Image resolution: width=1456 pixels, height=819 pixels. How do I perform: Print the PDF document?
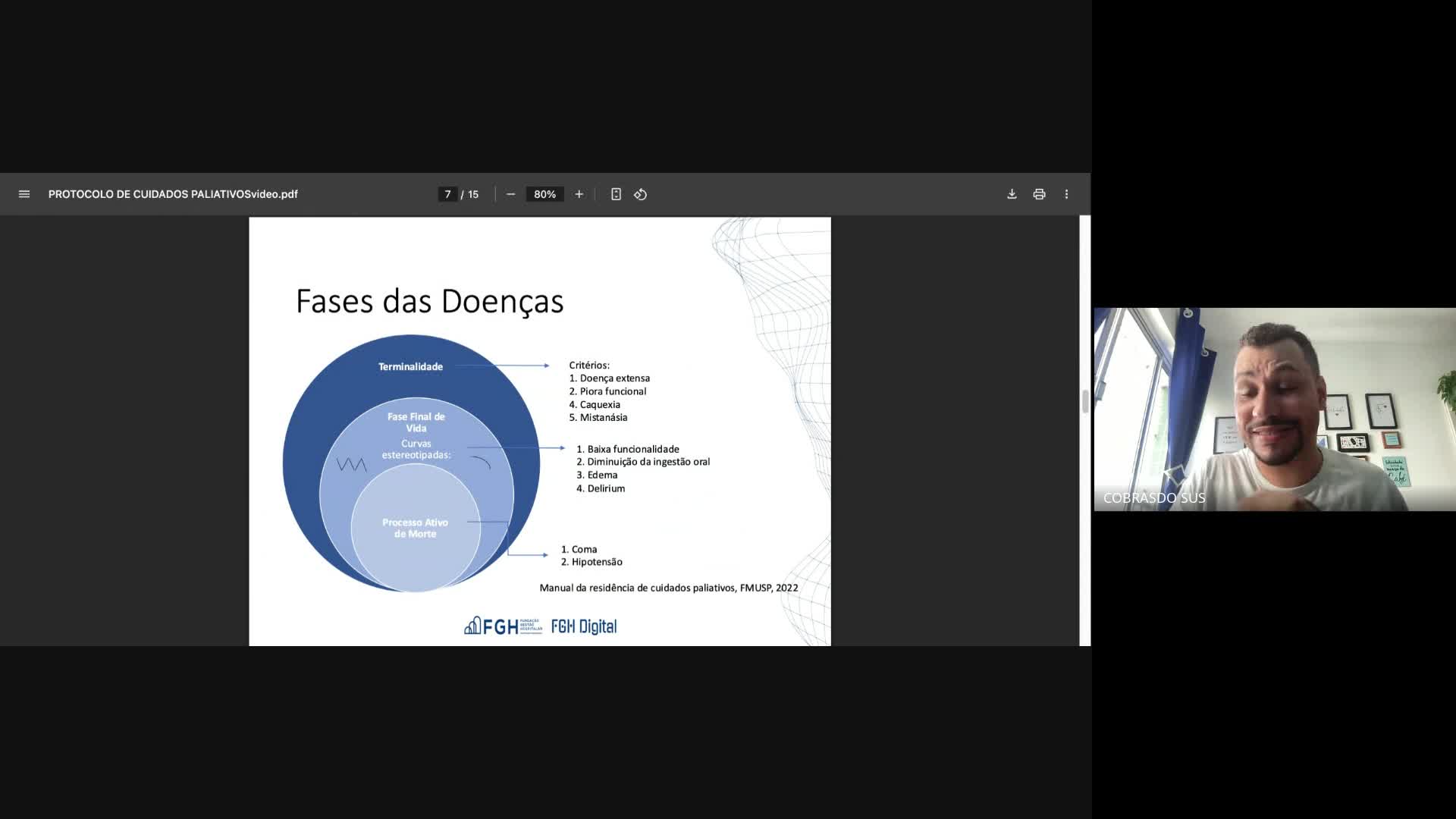(x=1039, y=194)
